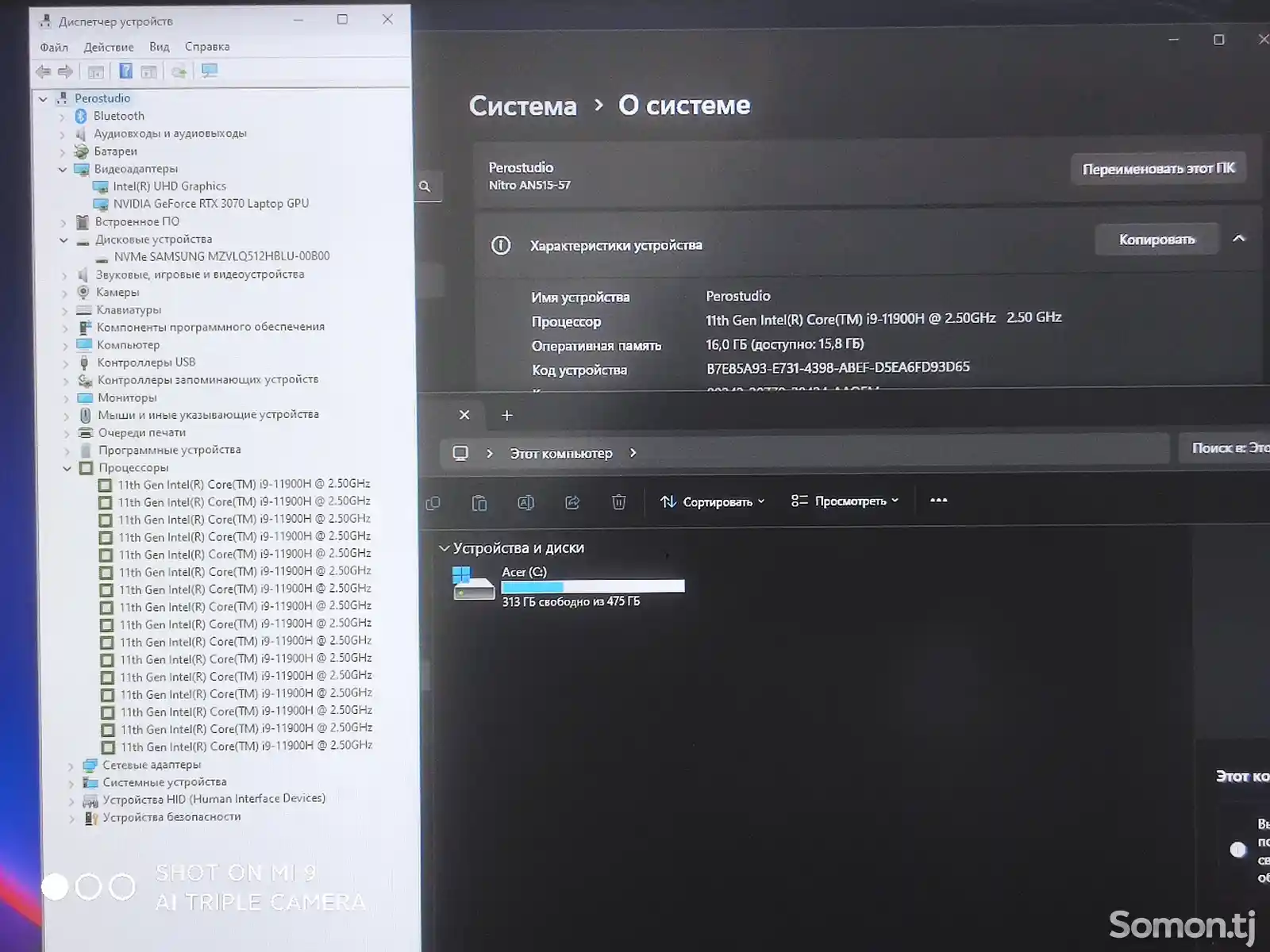
Task: Click the search magnifier icon in Settings
Action: point(425,186)
